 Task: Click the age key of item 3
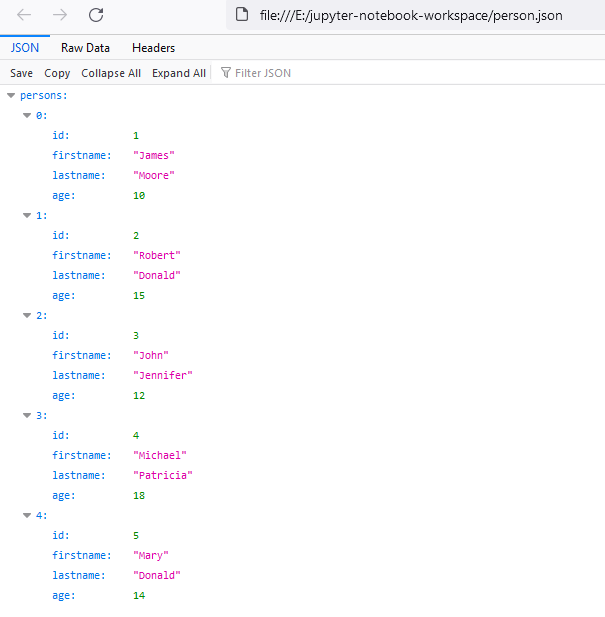click(64, 496)
